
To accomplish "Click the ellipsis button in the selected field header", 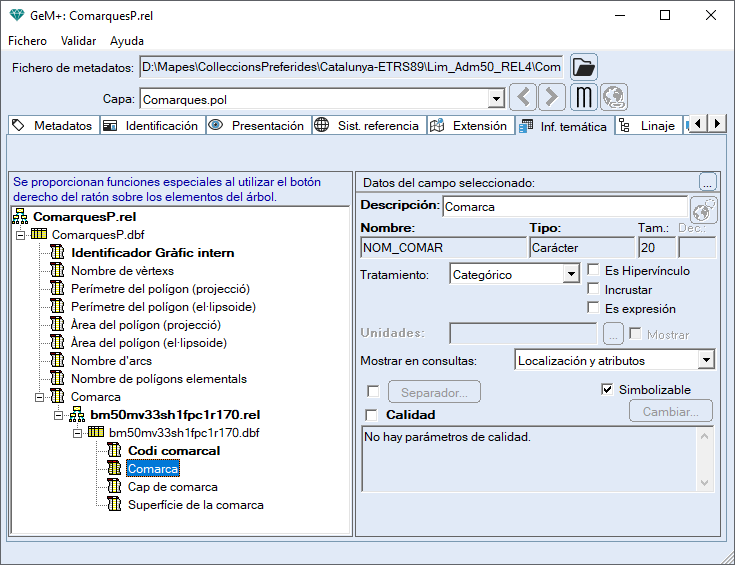I will click(707, 182).
